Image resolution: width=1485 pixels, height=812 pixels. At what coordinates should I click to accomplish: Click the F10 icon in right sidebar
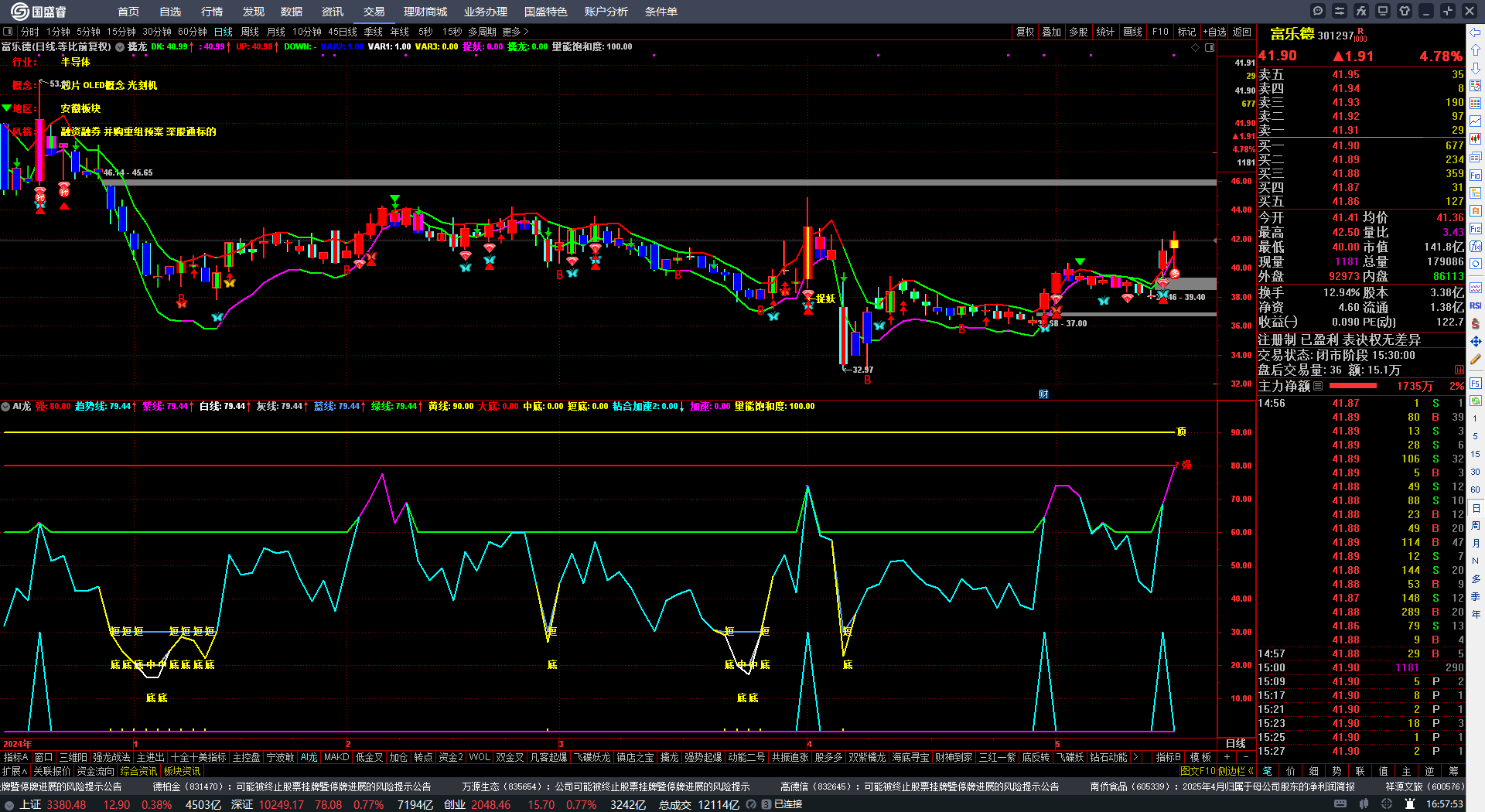tap(1476, 176)
